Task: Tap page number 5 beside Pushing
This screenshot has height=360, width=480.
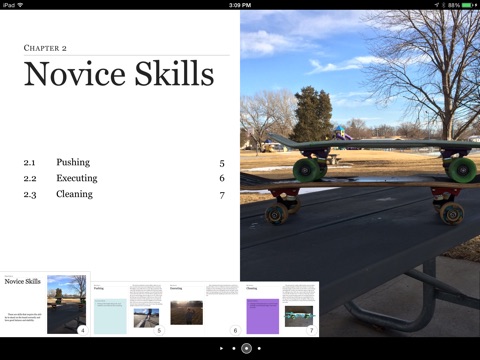Action: click(x=222, y=163)
